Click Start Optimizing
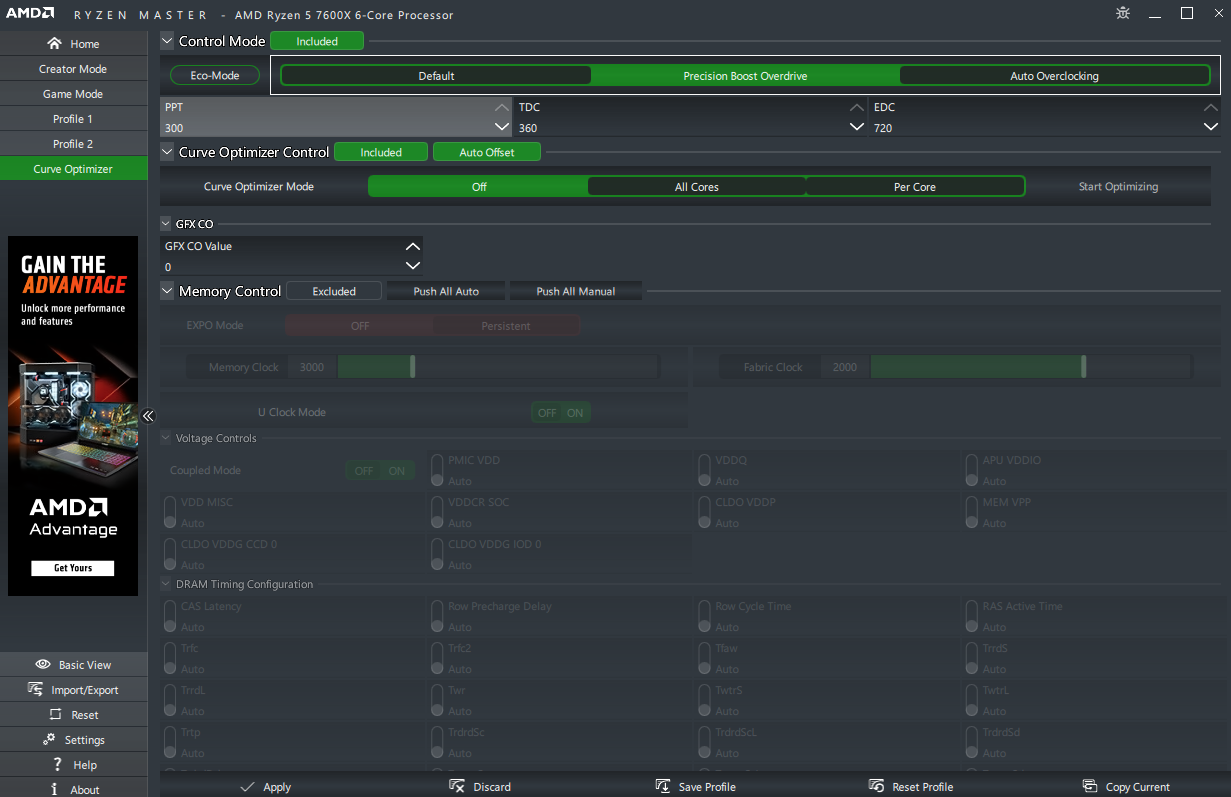1231x797 pixels. pyautogui.click(x=1118, y=186)
